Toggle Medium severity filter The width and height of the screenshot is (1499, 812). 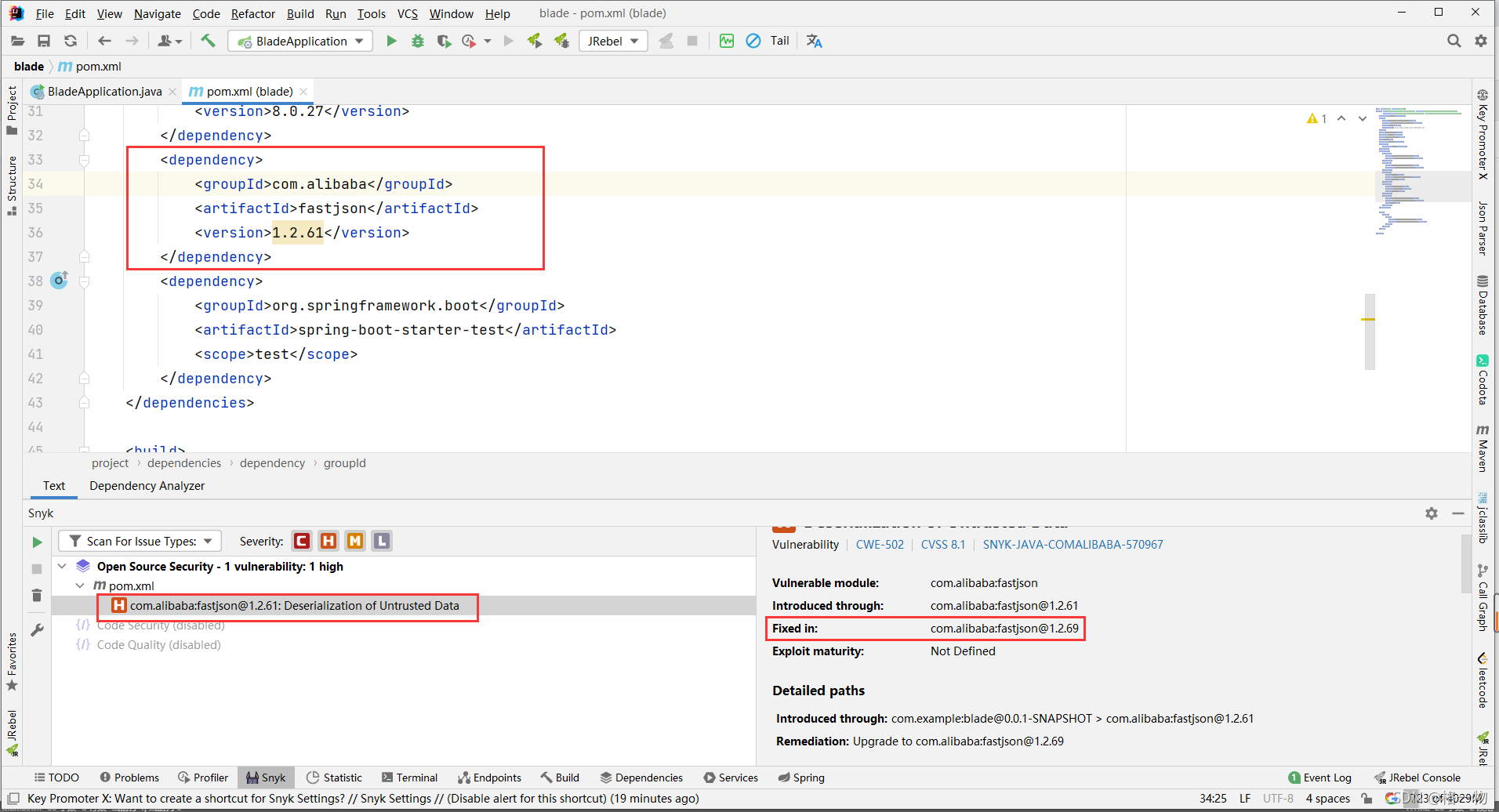point(355,541)
